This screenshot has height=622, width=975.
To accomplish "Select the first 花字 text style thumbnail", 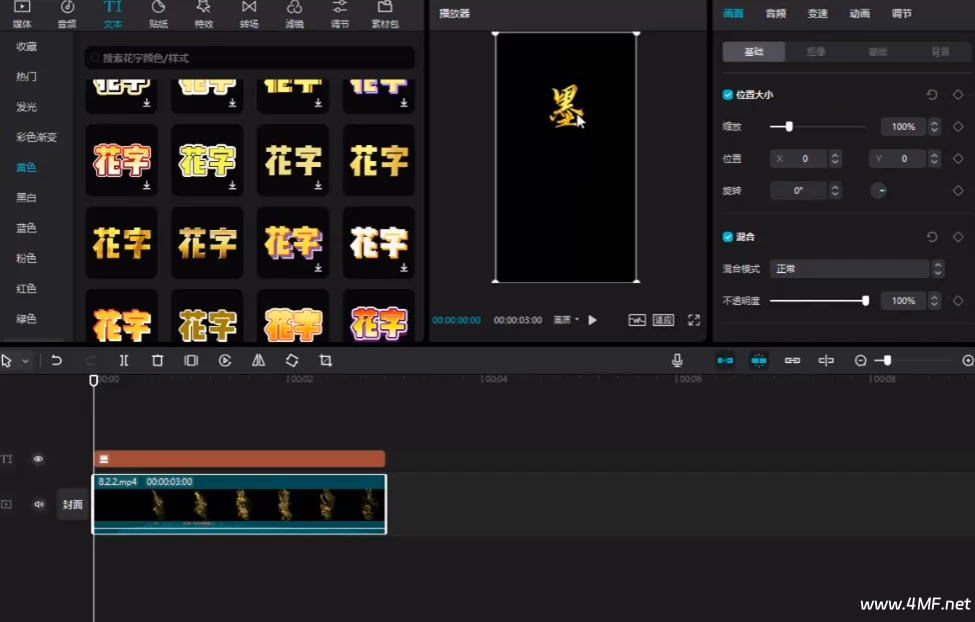I will point(121,160).
